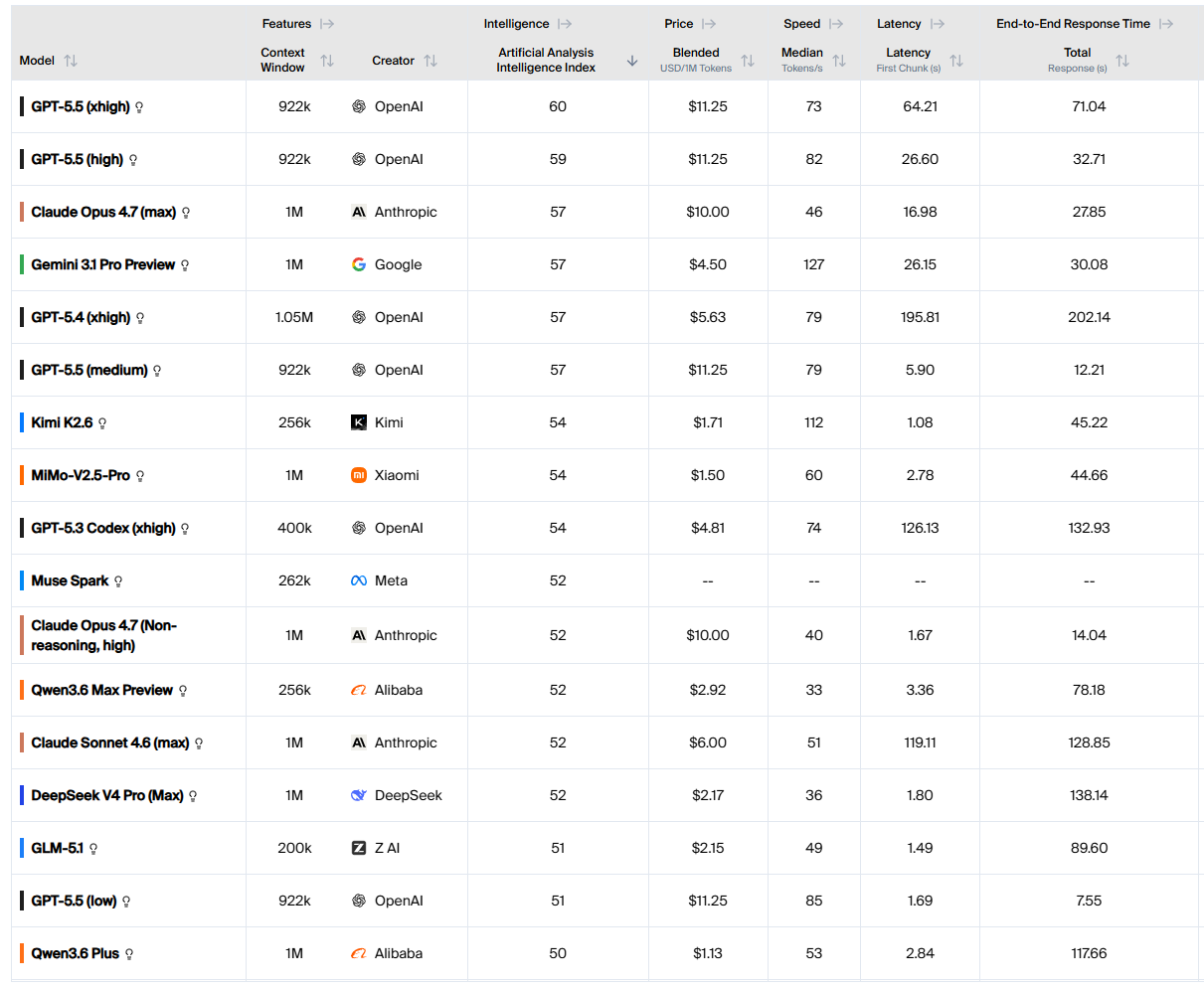Screen dimensions: 1204x989
Task: Open the DeepSeek V4 Pro (Max) link
Action: [x=107, y=795]
